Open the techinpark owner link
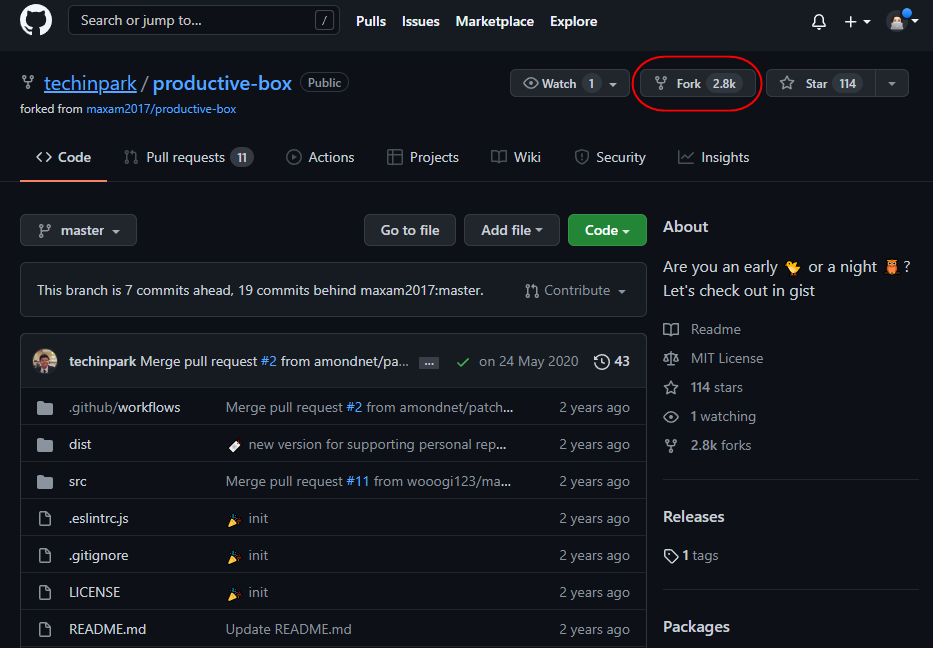The width and height of the screenshot is (933, 648). point(90,83)
